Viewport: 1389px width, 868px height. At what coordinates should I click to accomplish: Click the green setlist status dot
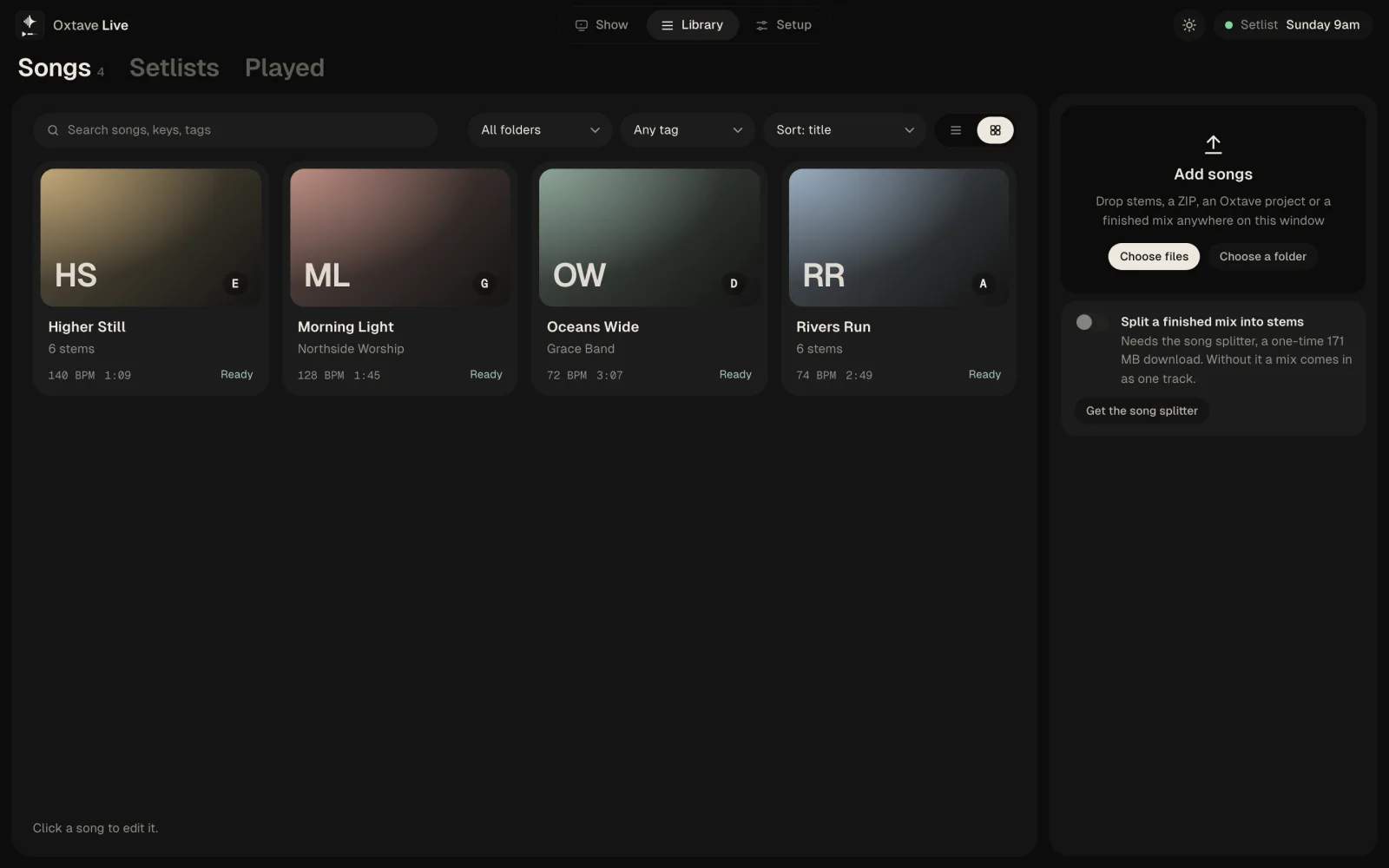[x=1228, y=25]
